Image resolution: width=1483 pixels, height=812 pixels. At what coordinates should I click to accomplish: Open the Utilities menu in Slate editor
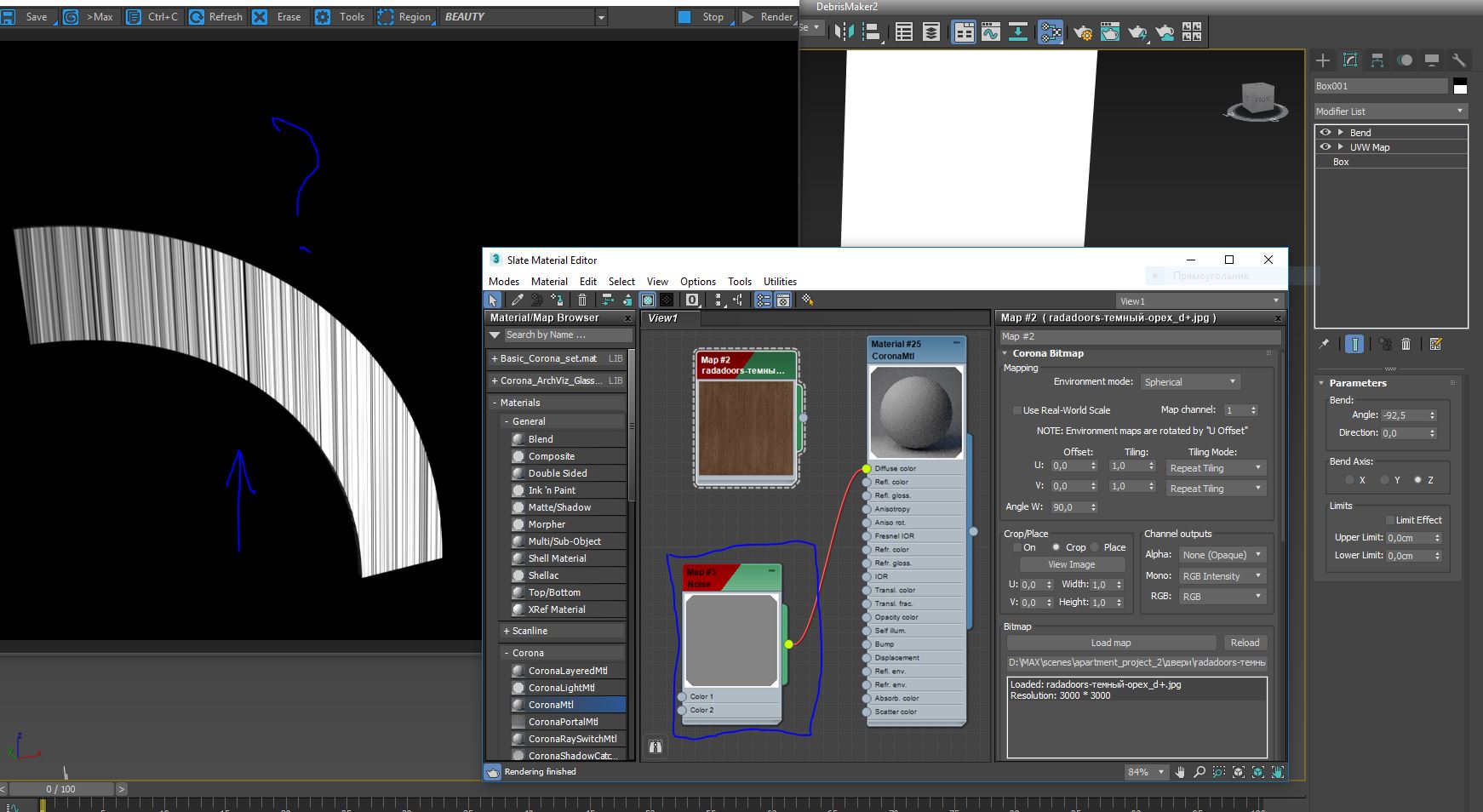[780, 282]
